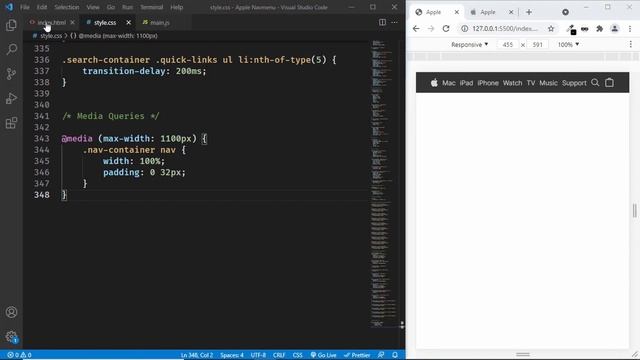
Task: Click errors and warnings status indicator
Action: click(19, 355)
